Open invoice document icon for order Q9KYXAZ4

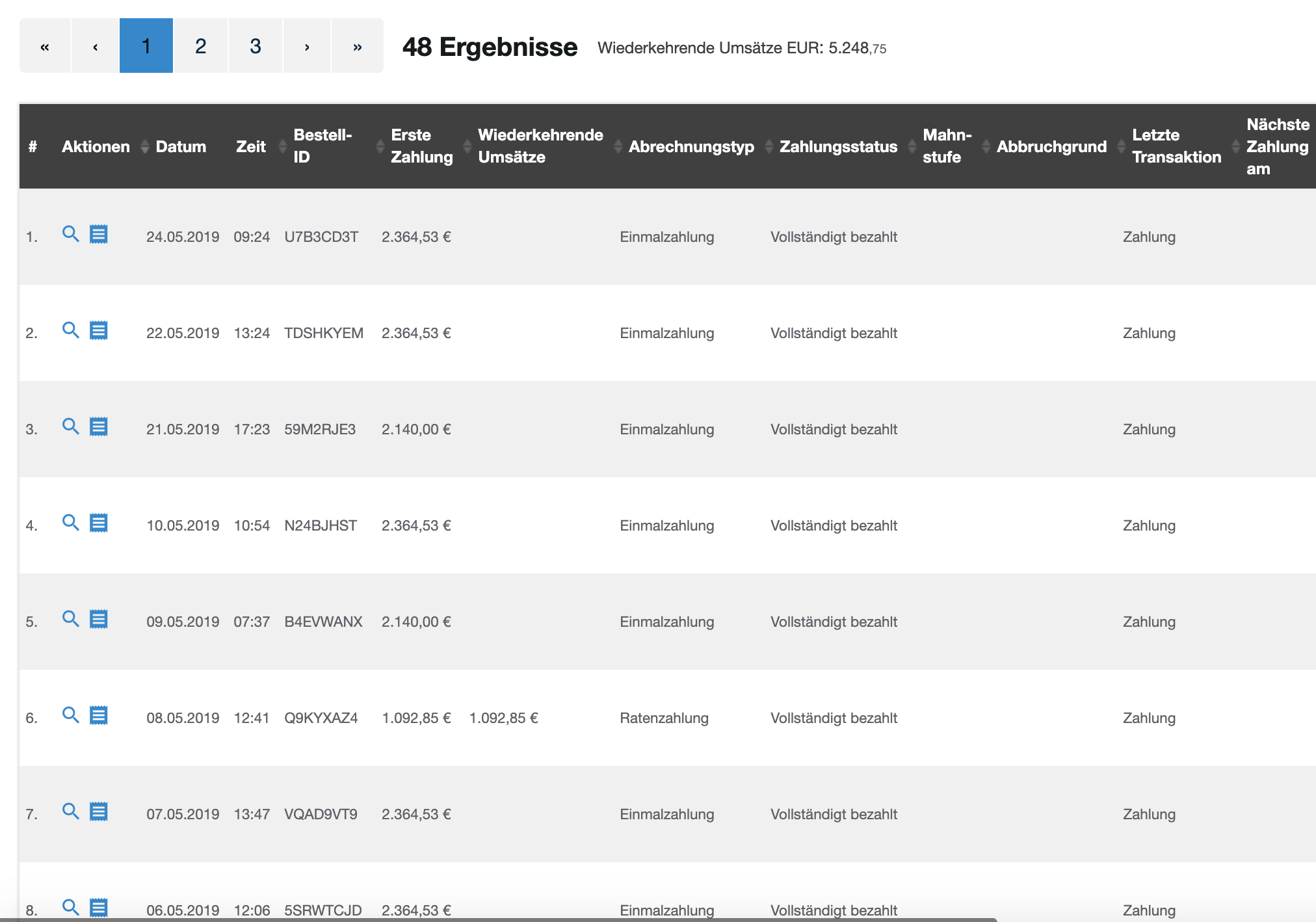[x=99, y=715]
